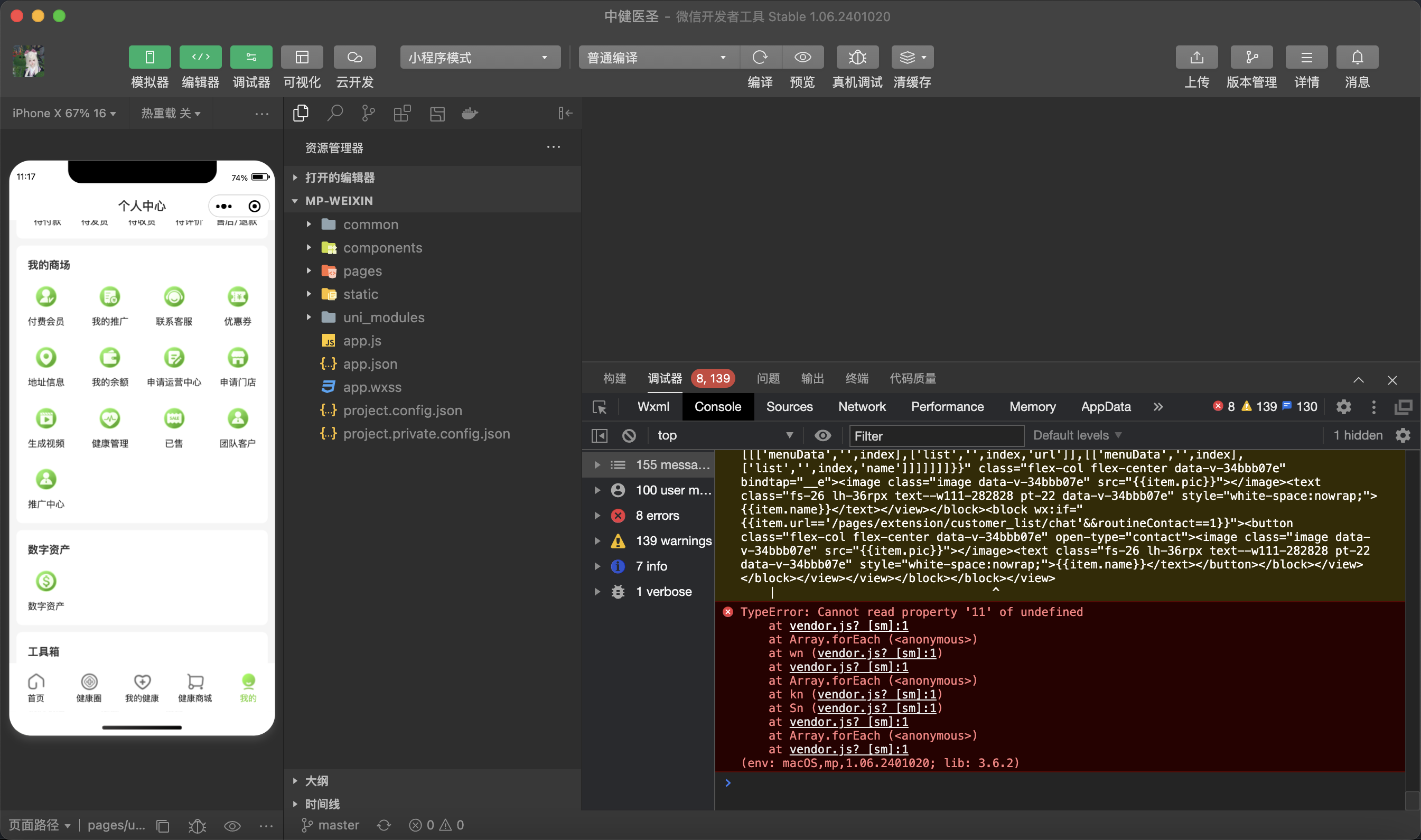The width and height of the screenshot is (1421, 840).
Task: Click the first vendor.js?[sm]:1 stack link
Action: [x=848, y=626]
